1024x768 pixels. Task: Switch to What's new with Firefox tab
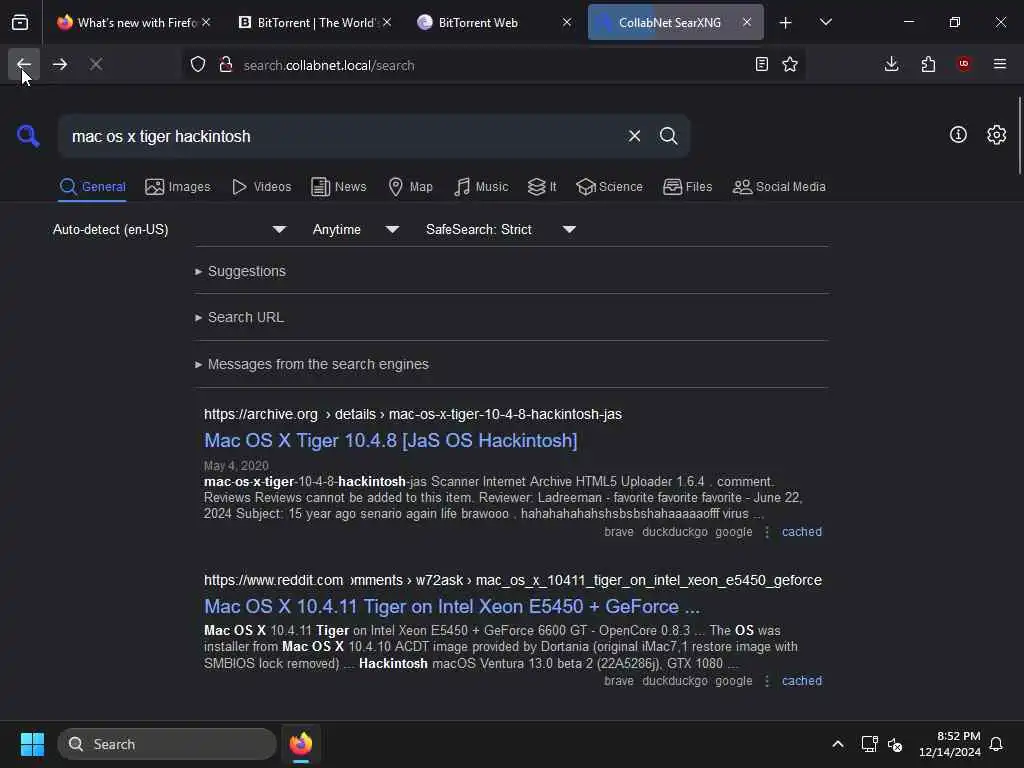136,23
